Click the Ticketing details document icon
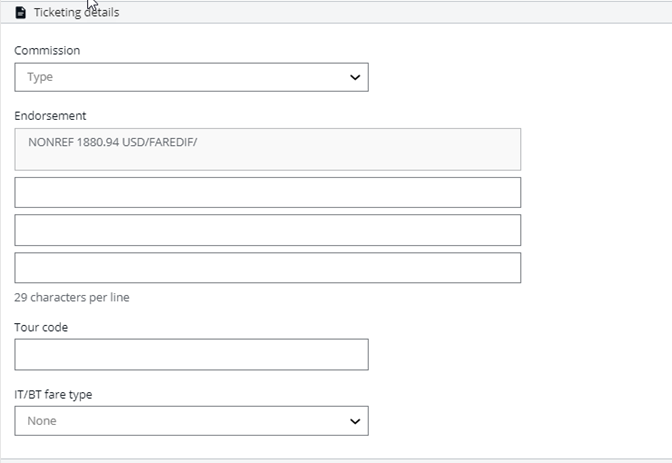Image resolution: width=672 pixels, height=463 pixels. point(20,12)
